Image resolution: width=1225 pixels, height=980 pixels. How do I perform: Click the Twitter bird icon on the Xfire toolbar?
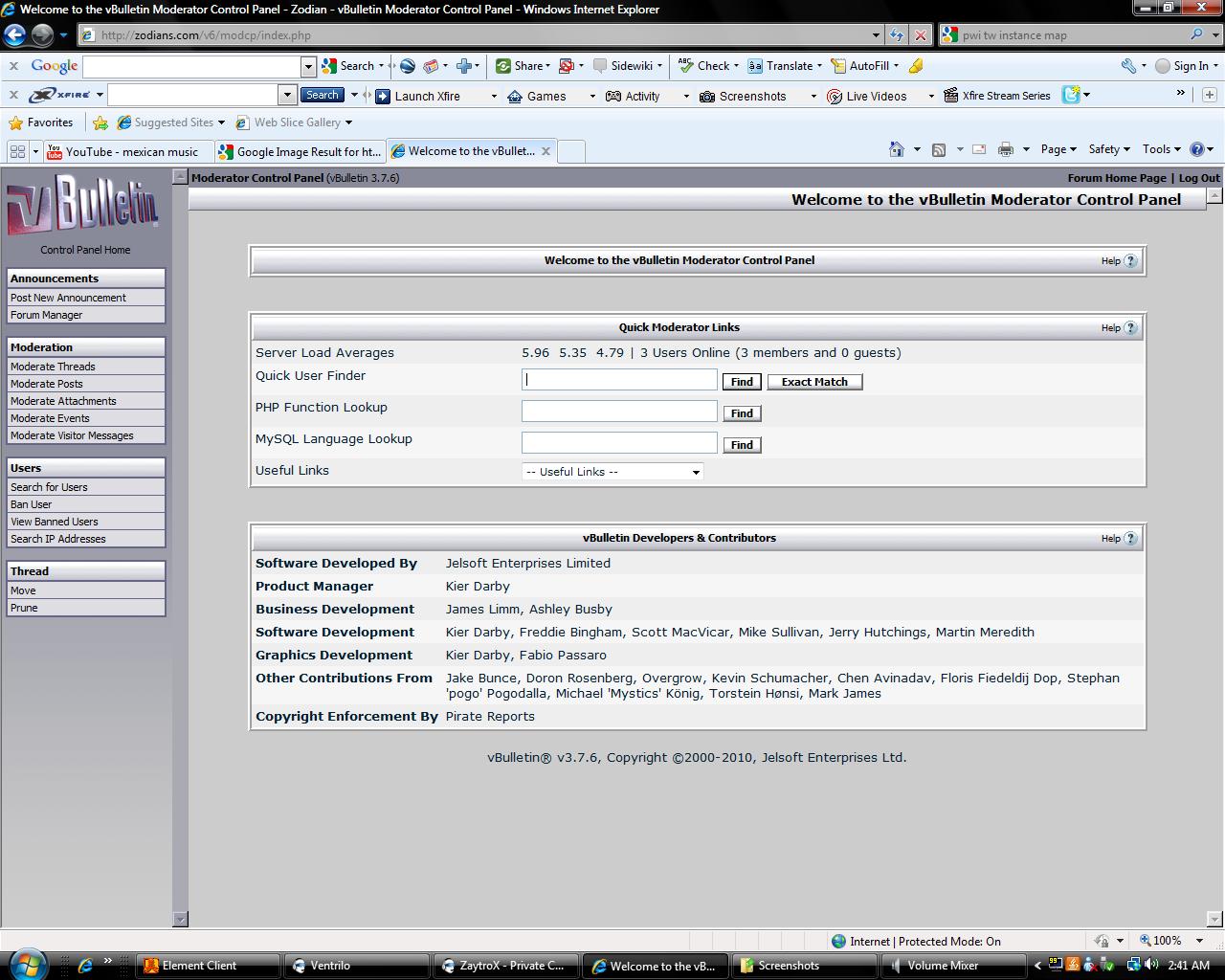point(1071,95)
